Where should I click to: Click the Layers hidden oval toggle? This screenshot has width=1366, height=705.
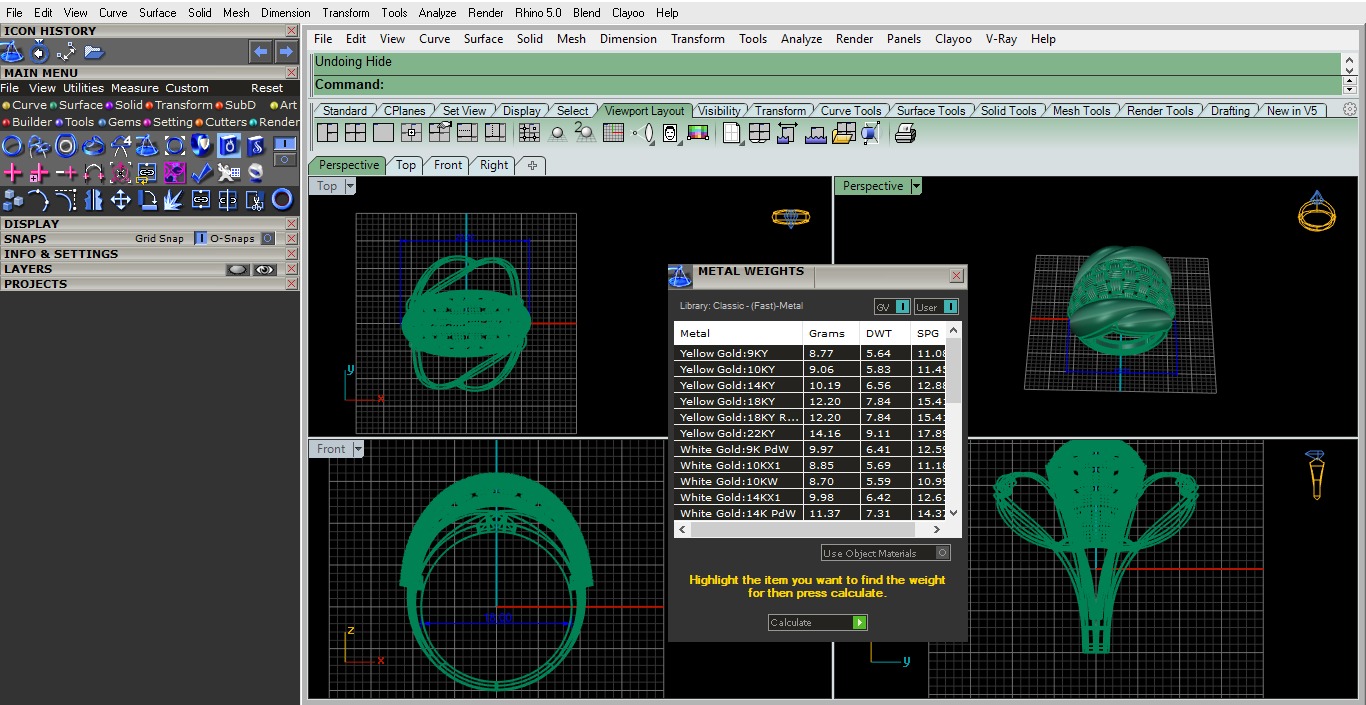[238, 269]
